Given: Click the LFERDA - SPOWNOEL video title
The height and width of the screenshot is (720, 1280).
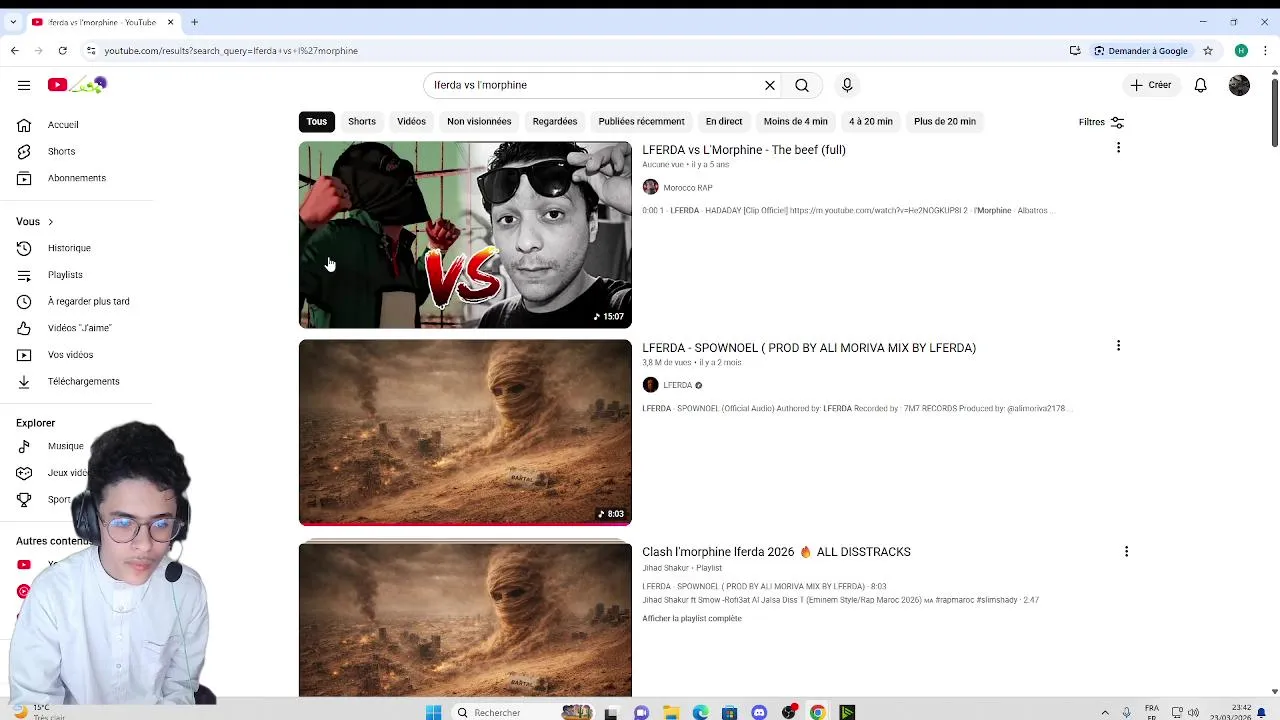Looking at the screenshot, I should pos(809,348).
